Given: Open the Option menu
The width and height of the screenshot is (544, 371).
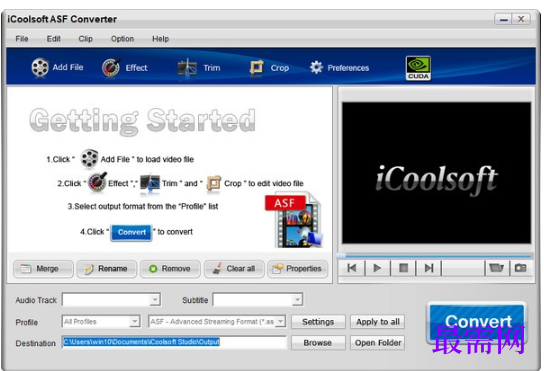Looking at the screenshot, I should (122, 39).
